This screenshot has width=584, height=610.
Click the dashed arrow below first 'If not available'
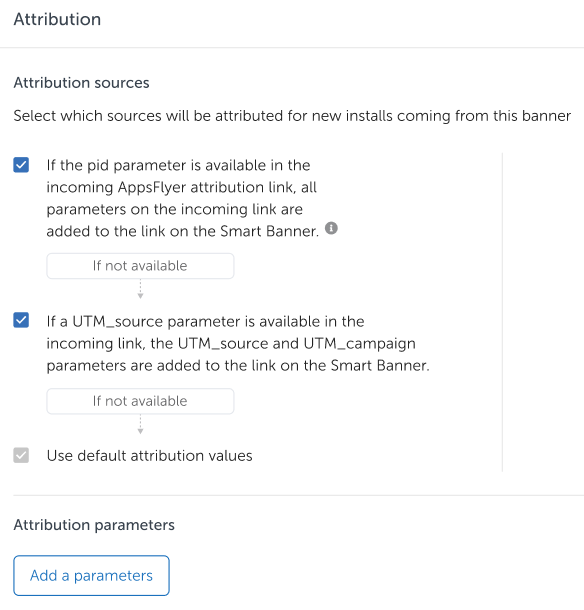pyautogui.click(x=140, y=289)
